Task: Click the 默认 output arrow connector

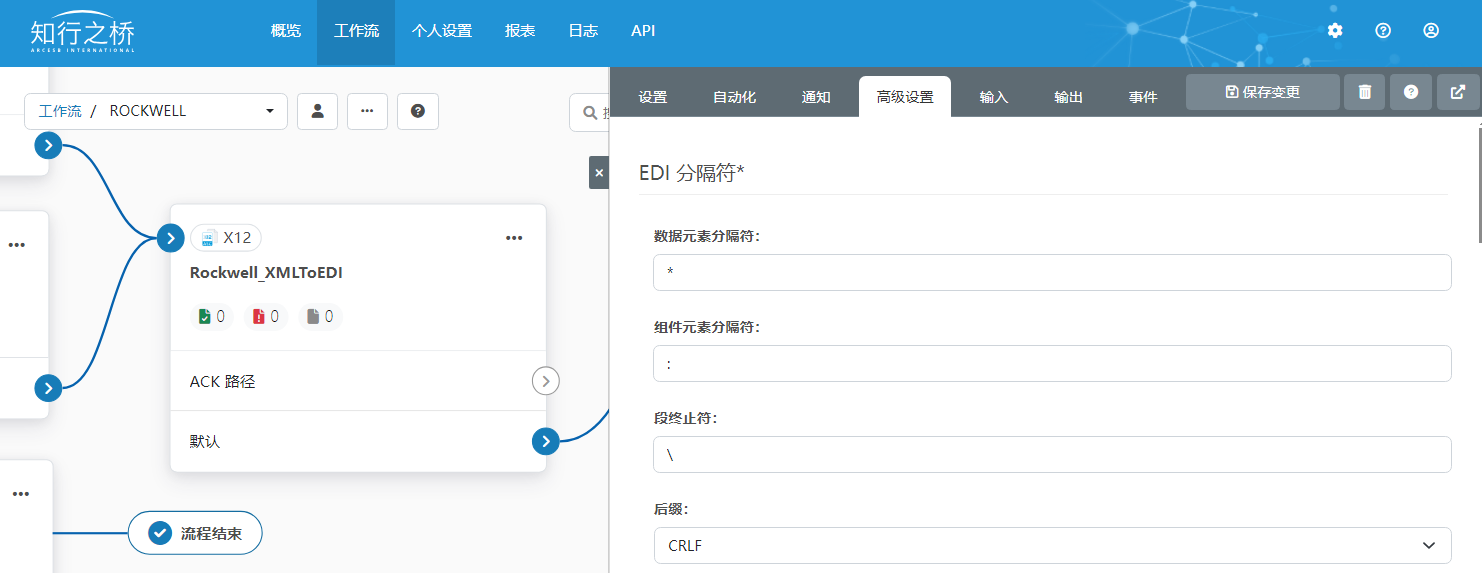Action: tap(545, 441)
